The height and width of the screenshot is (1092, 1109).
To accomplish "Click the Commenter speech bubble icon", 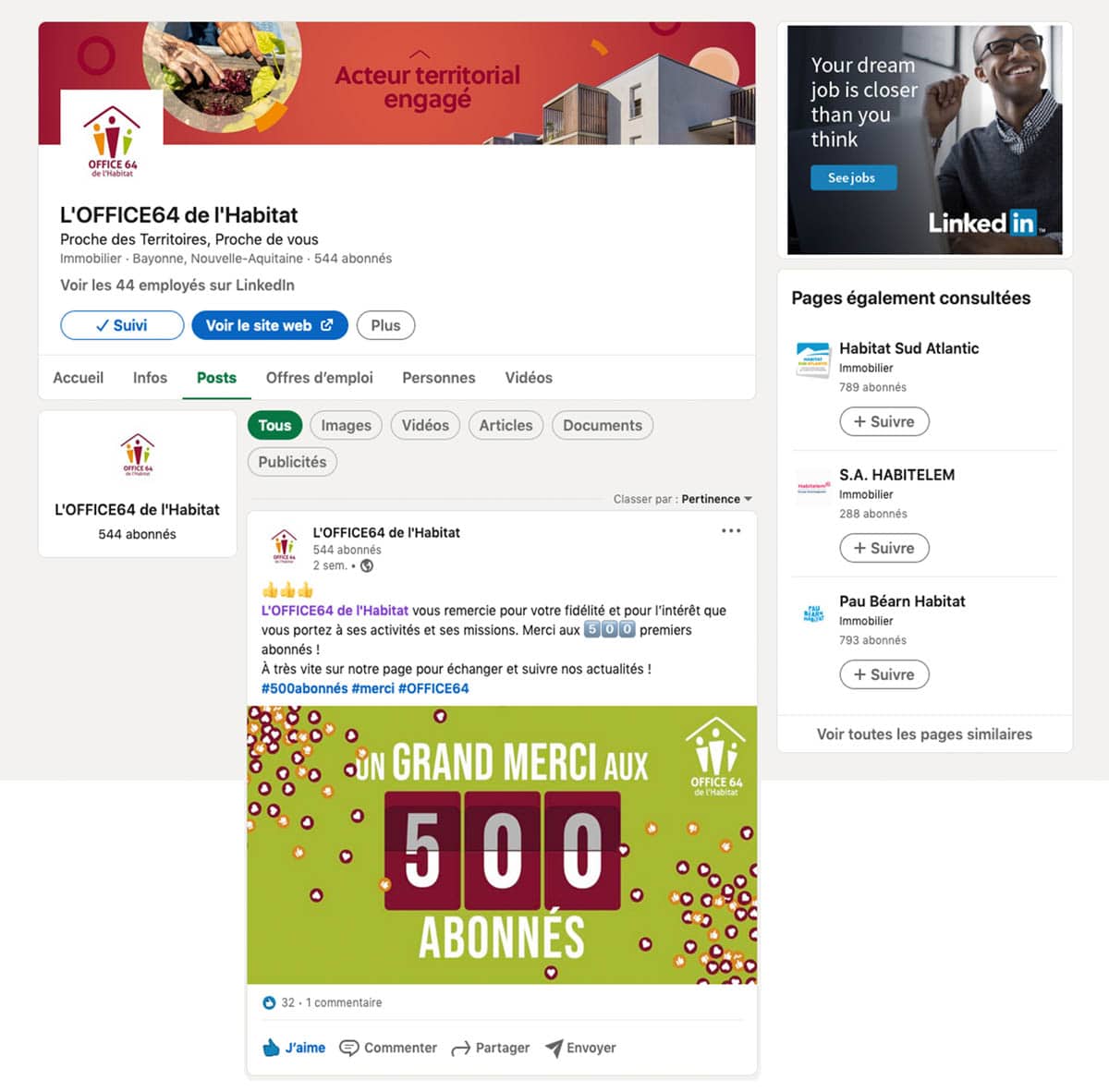I will point(349,1048).
